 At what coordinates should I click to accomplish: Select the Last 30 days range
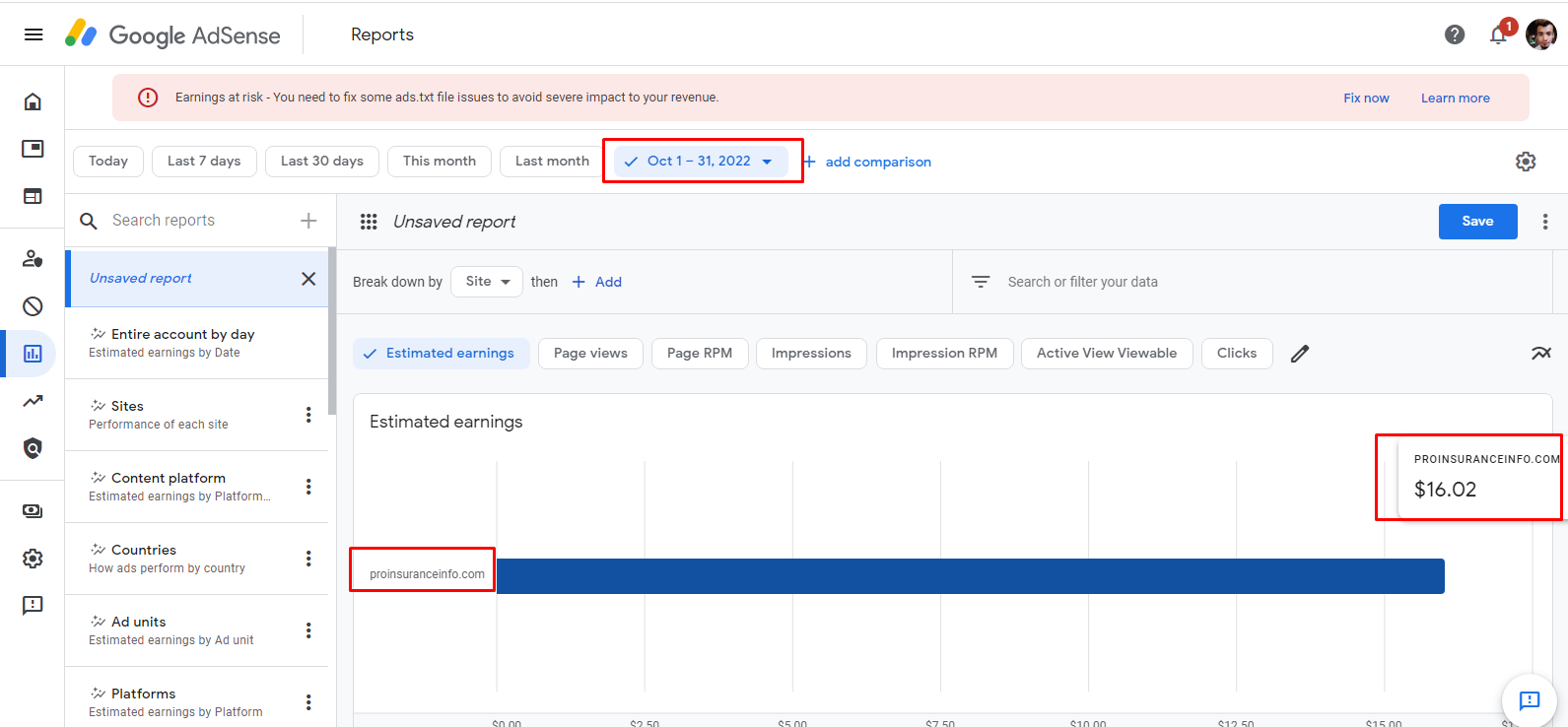pos(322,162)
